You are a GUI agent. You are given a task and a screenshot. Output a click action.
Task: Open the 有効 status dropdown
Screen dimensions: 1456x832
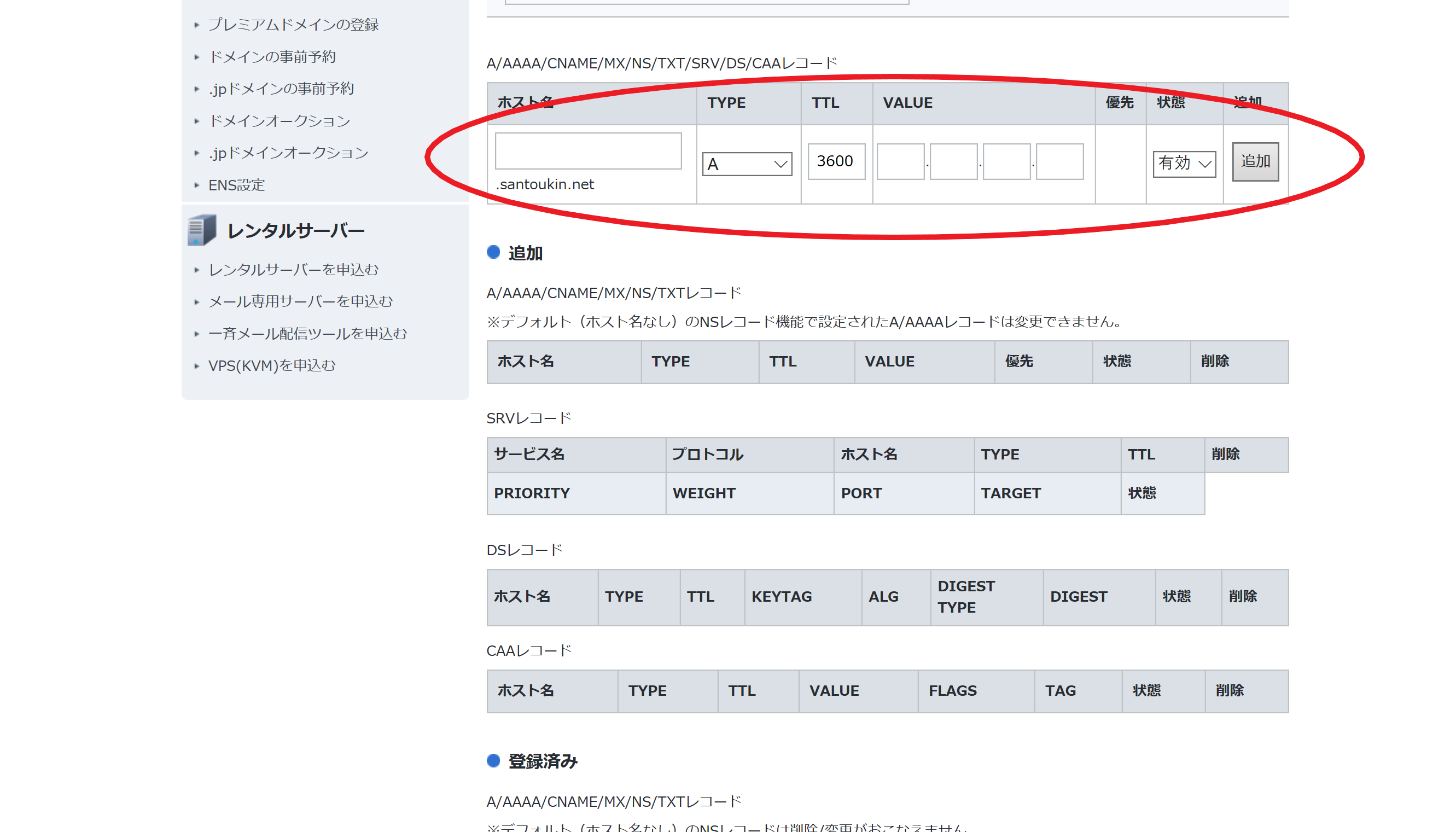click(x=1184, y=164)
